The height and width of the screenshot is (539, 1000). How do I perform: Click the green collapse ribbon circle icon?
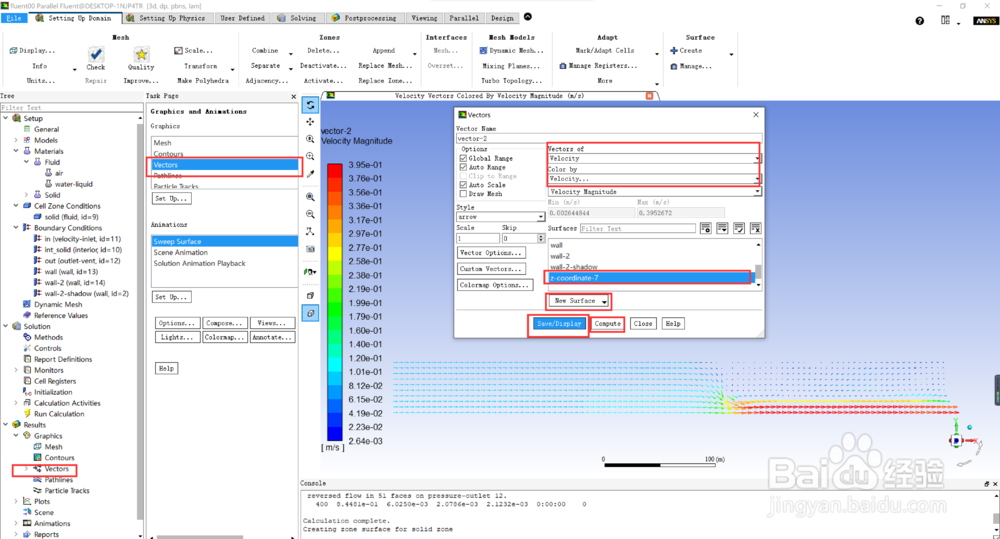527,17
